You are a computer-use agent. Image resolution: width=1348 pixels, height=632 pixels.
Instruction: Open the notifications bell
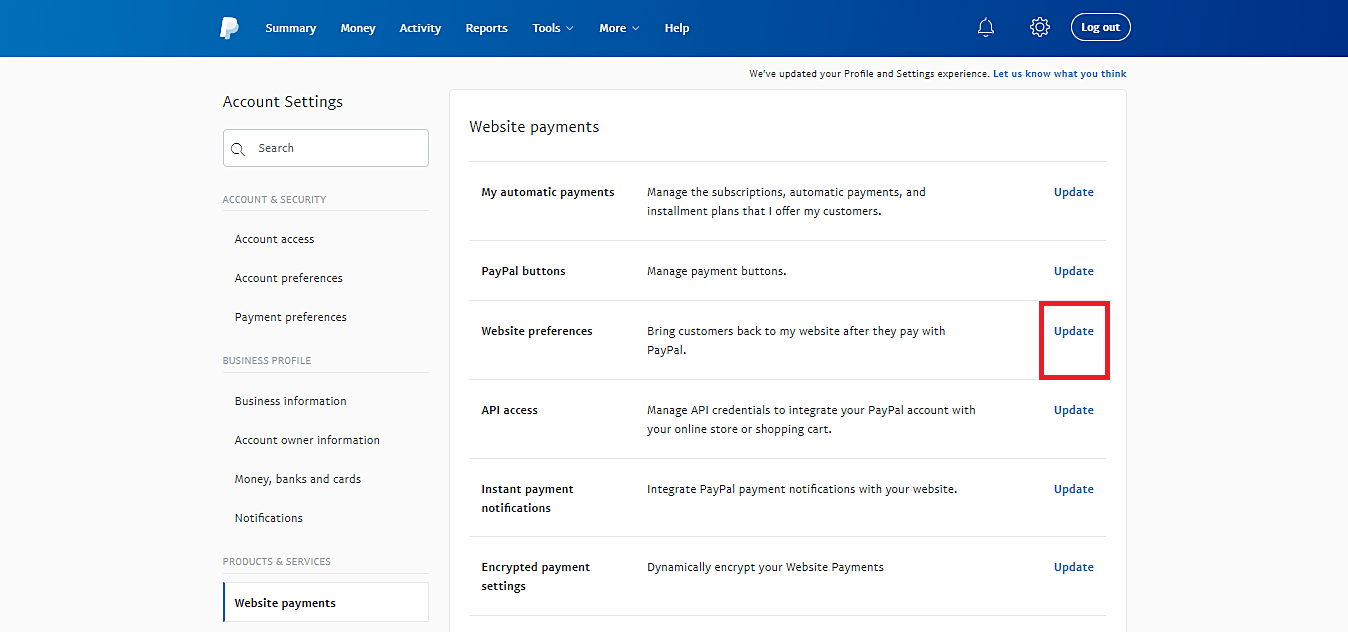[x=985, y=27]
